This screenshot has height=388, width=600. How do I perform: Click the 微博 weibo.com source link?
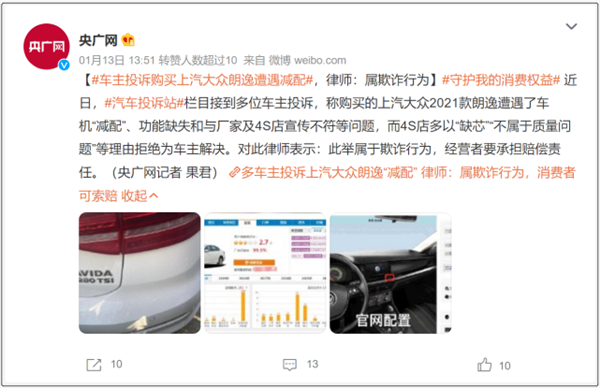click(307, 60)
